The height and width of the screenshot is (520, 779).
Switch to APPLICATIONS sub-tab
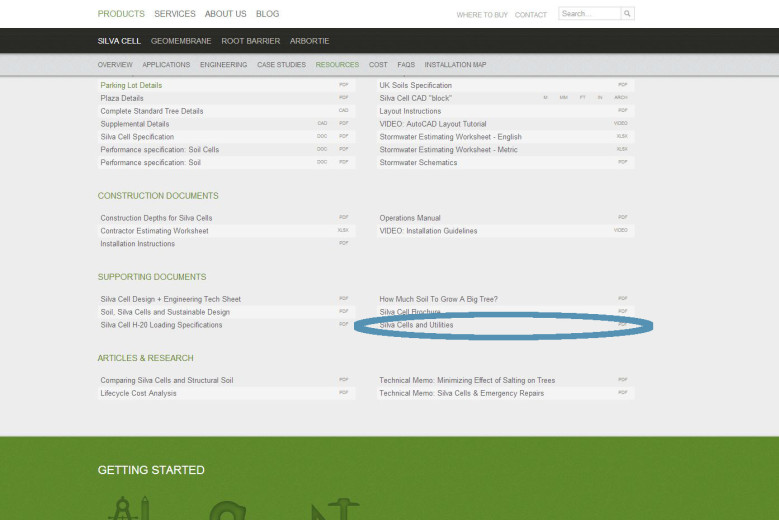click(x=166, y=65)
